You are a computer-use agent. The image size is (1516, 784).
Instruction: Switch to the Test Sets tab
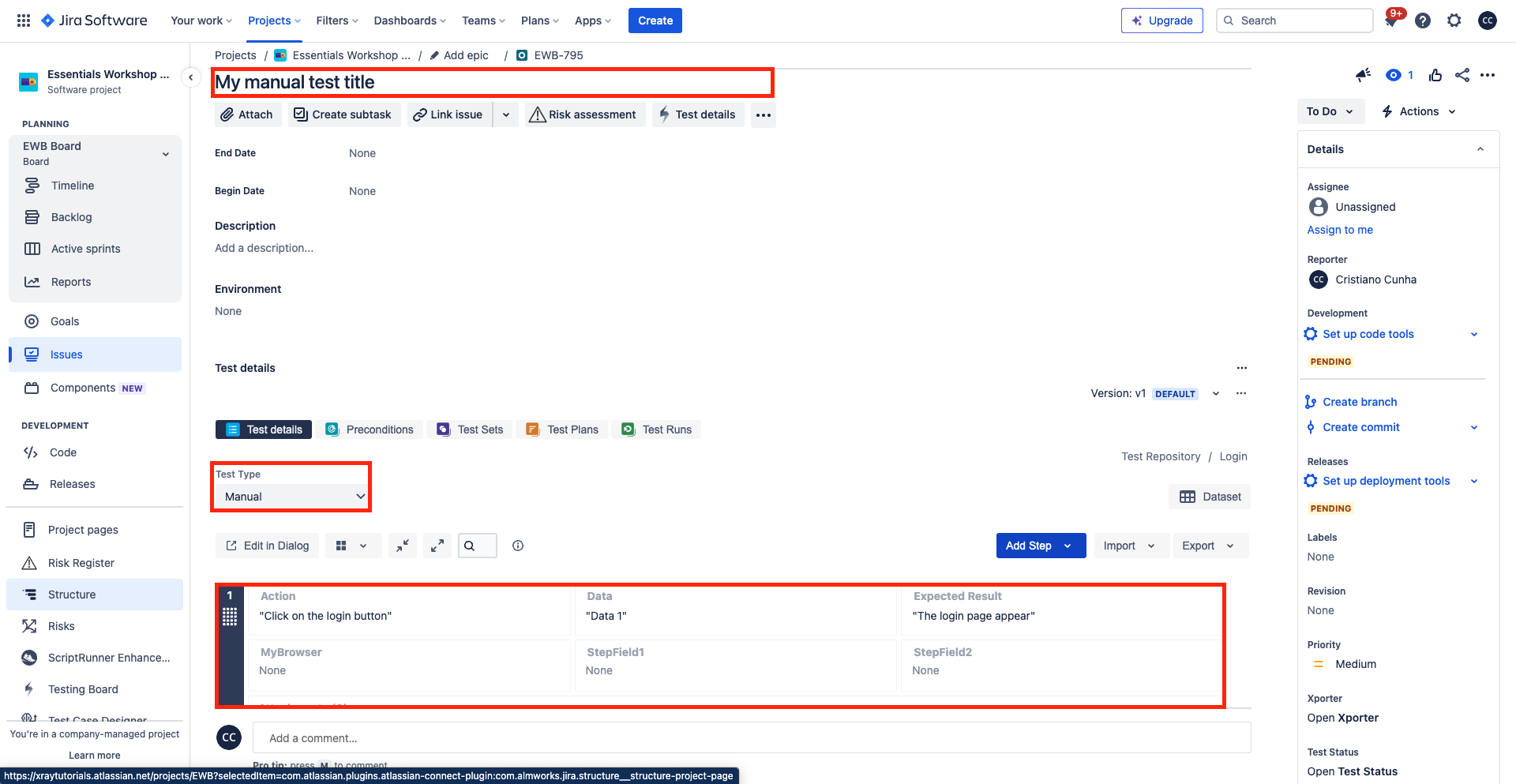(471, 430)
